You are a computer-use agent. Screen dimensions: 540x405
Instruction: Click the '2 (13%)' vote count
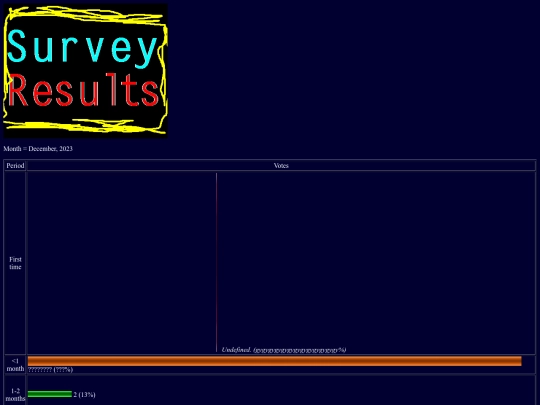pos(84,395)
